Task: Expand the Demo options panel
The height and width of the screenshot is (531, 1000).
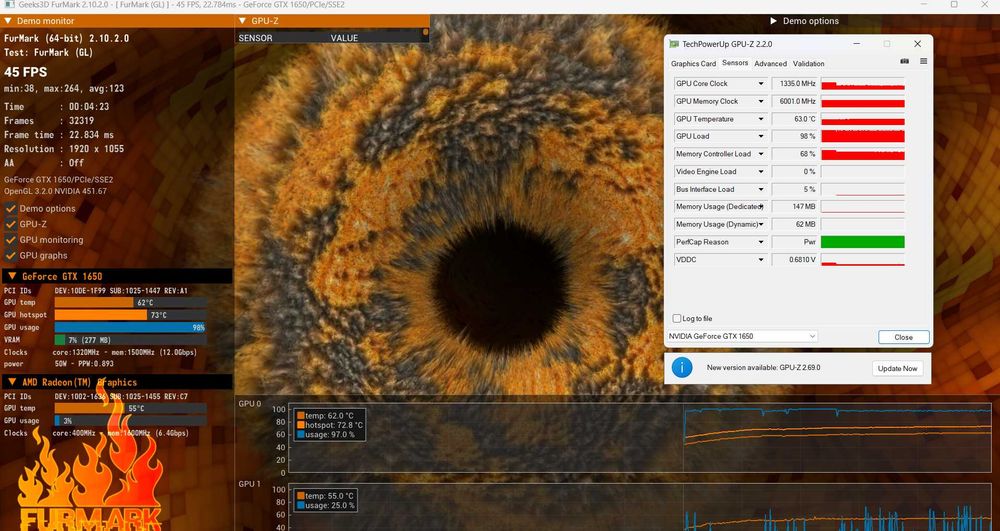Action: [x=773, y=21]
